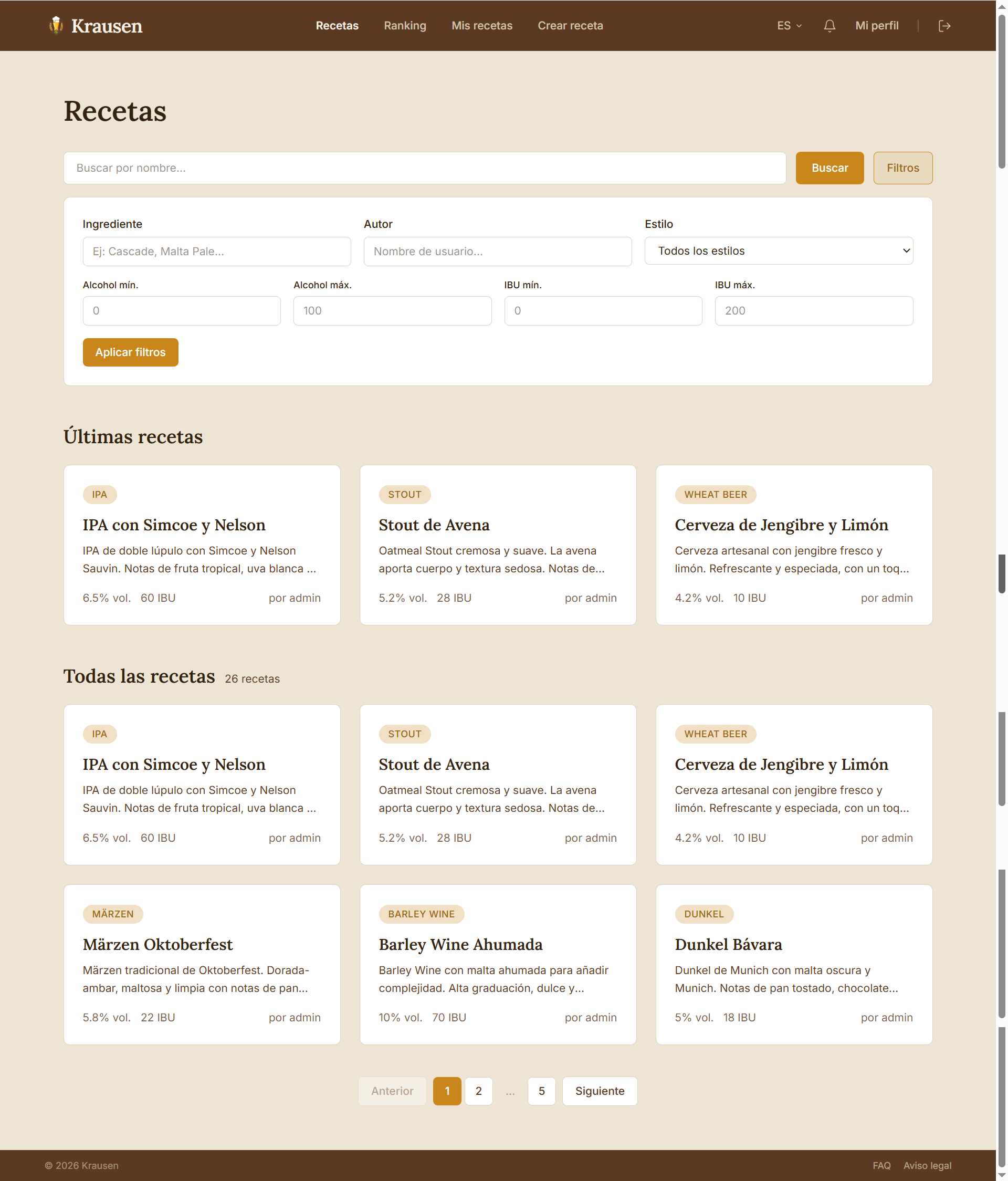Image resolution: width=1008 pixels, height=1181 pixels.
Task: Click Aplicar filtros button
Action: pyautogui.click(x=131, y=352)
